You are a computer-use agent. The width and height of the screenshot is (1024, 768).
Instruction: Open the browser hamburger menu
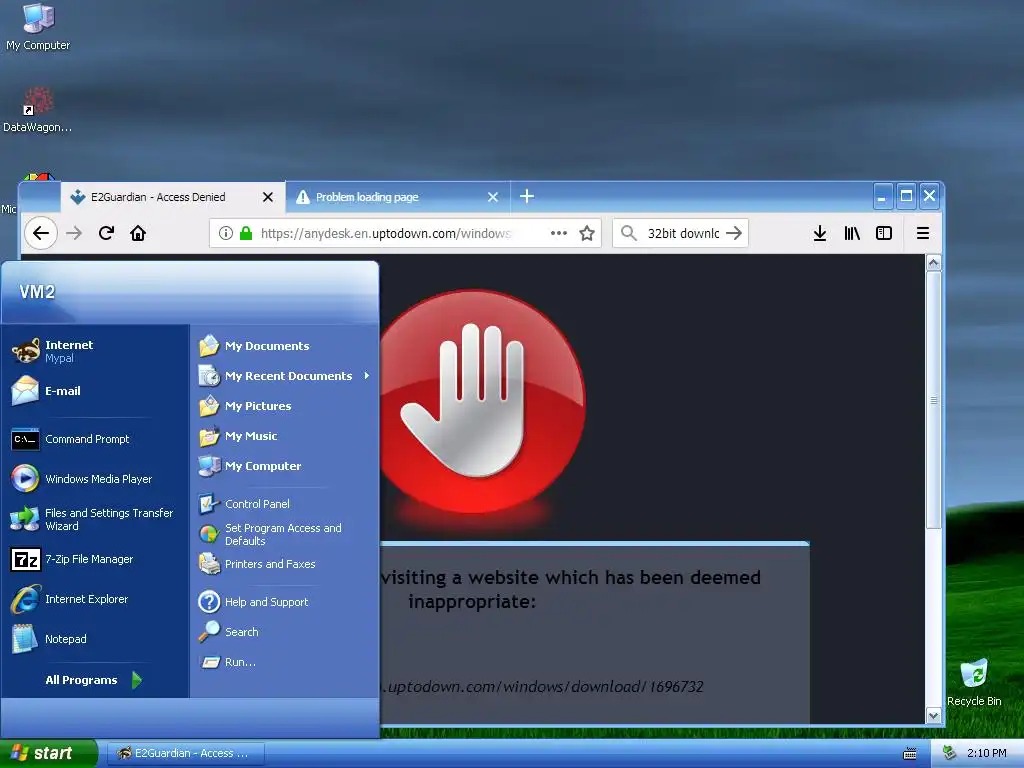point(923,233)
